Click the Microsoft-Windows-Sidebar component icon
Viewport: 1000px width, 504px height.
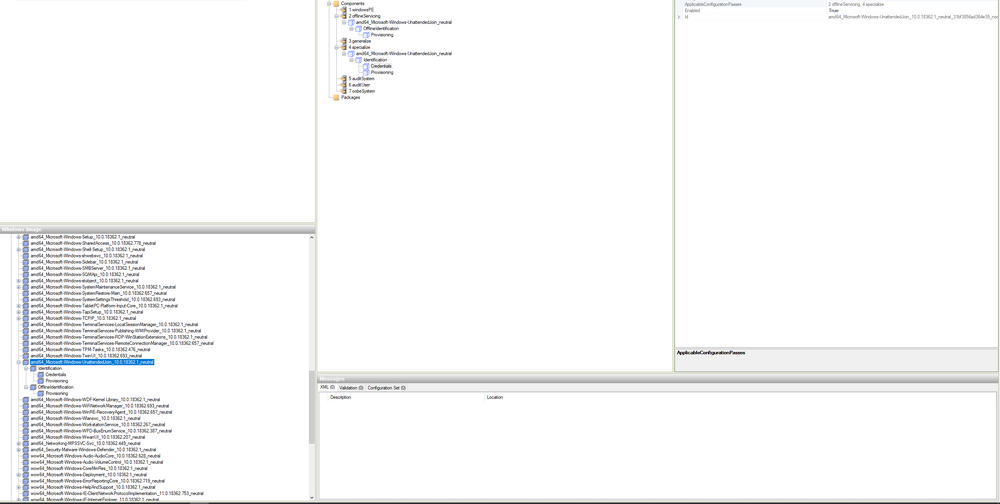click(26, 262)
